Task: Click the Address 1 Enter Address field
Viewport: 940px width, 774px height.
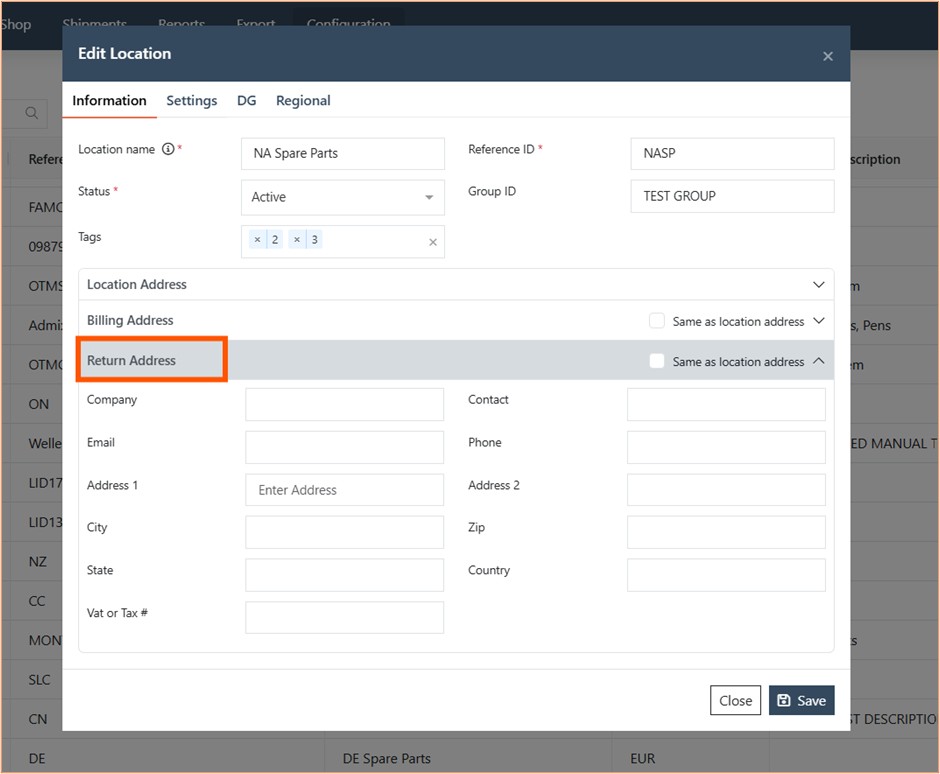Action: [345, 490]
